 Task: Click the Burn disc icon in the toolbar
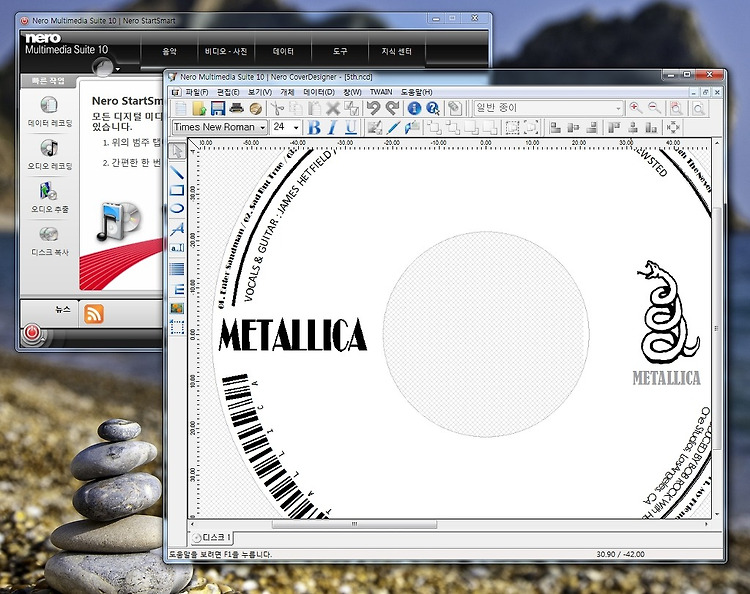click(255, 108)
